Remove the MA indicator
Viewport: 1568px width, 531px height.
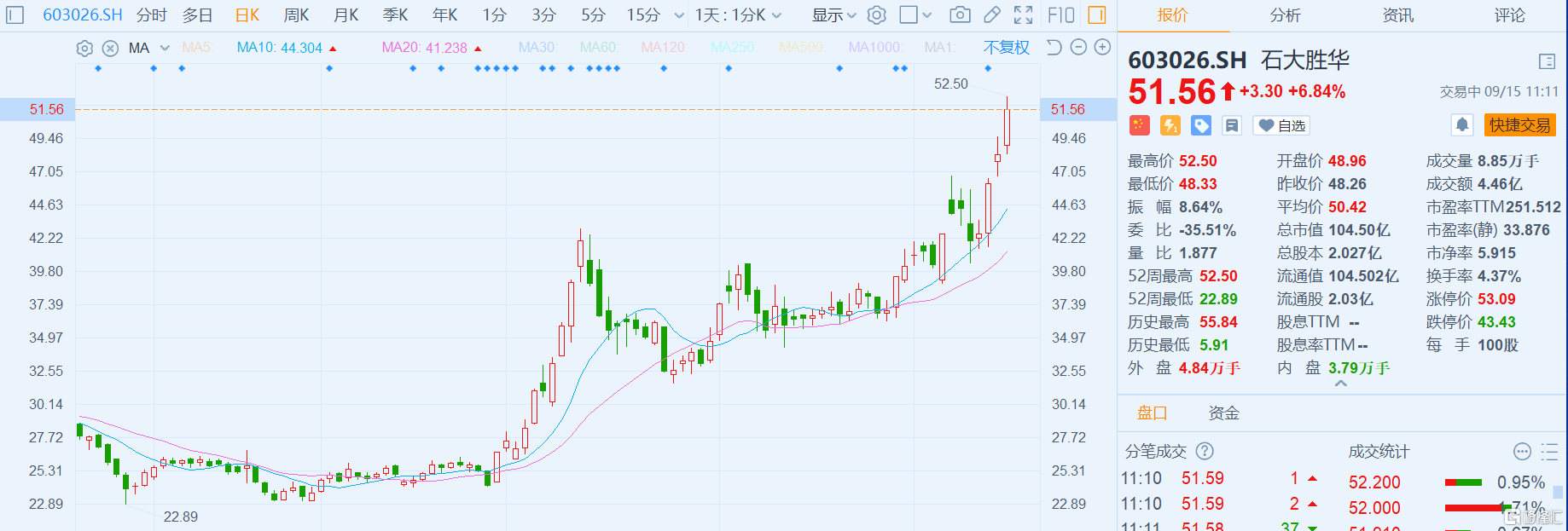tap(110, 48)
